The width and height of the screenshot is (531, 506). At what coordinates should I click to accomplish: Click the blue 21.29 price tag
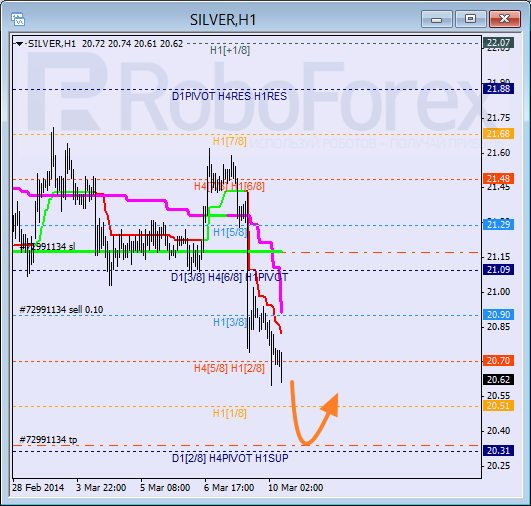pos(498,225)
